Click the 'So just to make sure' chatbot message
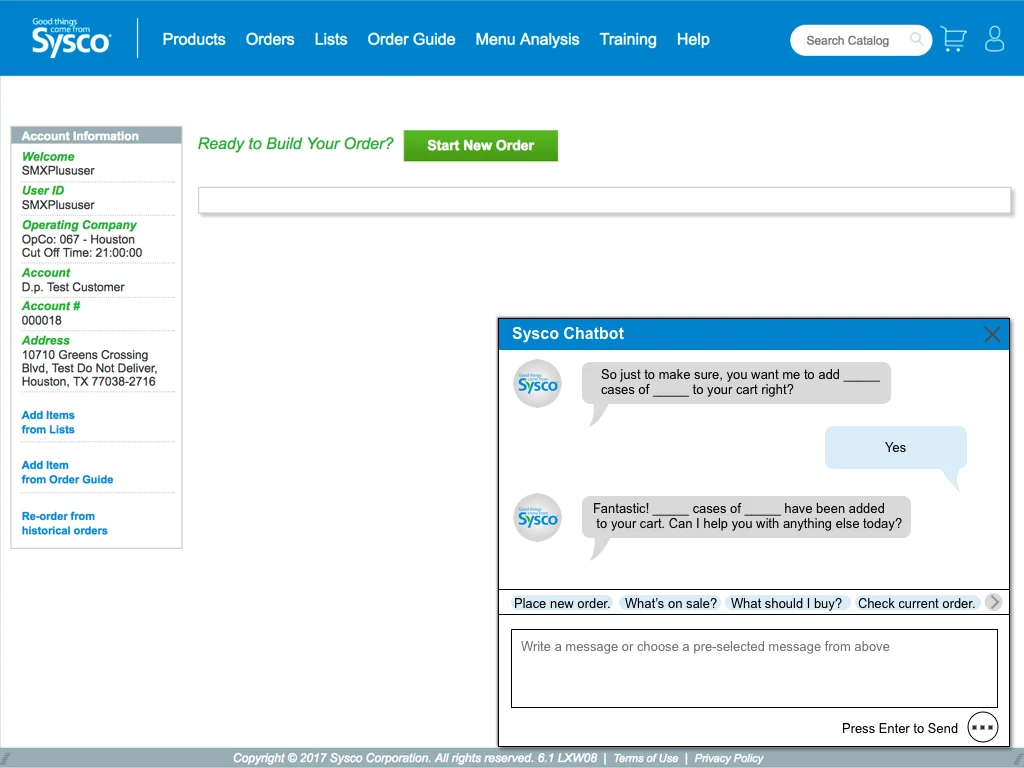 736,383
